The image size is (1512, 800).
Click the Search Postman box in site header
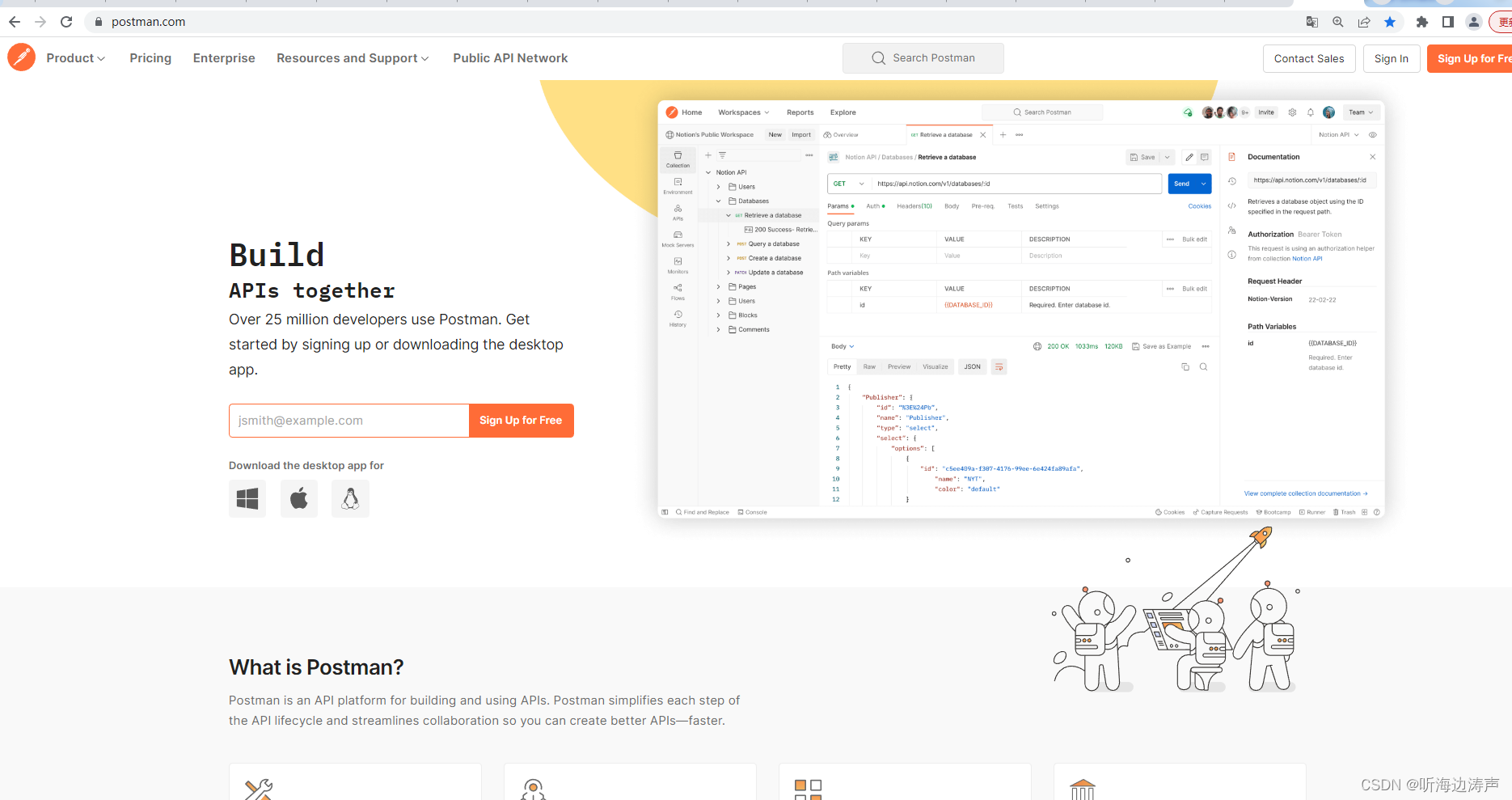pyautogui.click(x=923, y=58)
